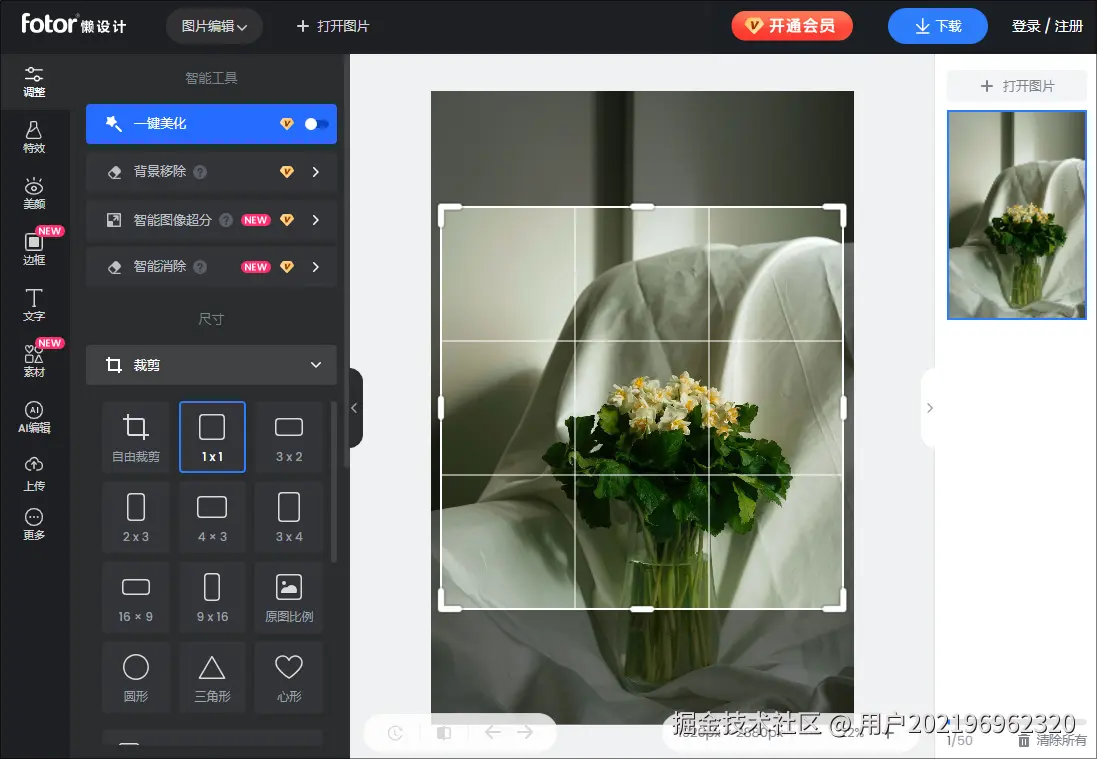Click the blue 下载 download button
Screen dimensions: 1097x759
click(x=937, y=26)
